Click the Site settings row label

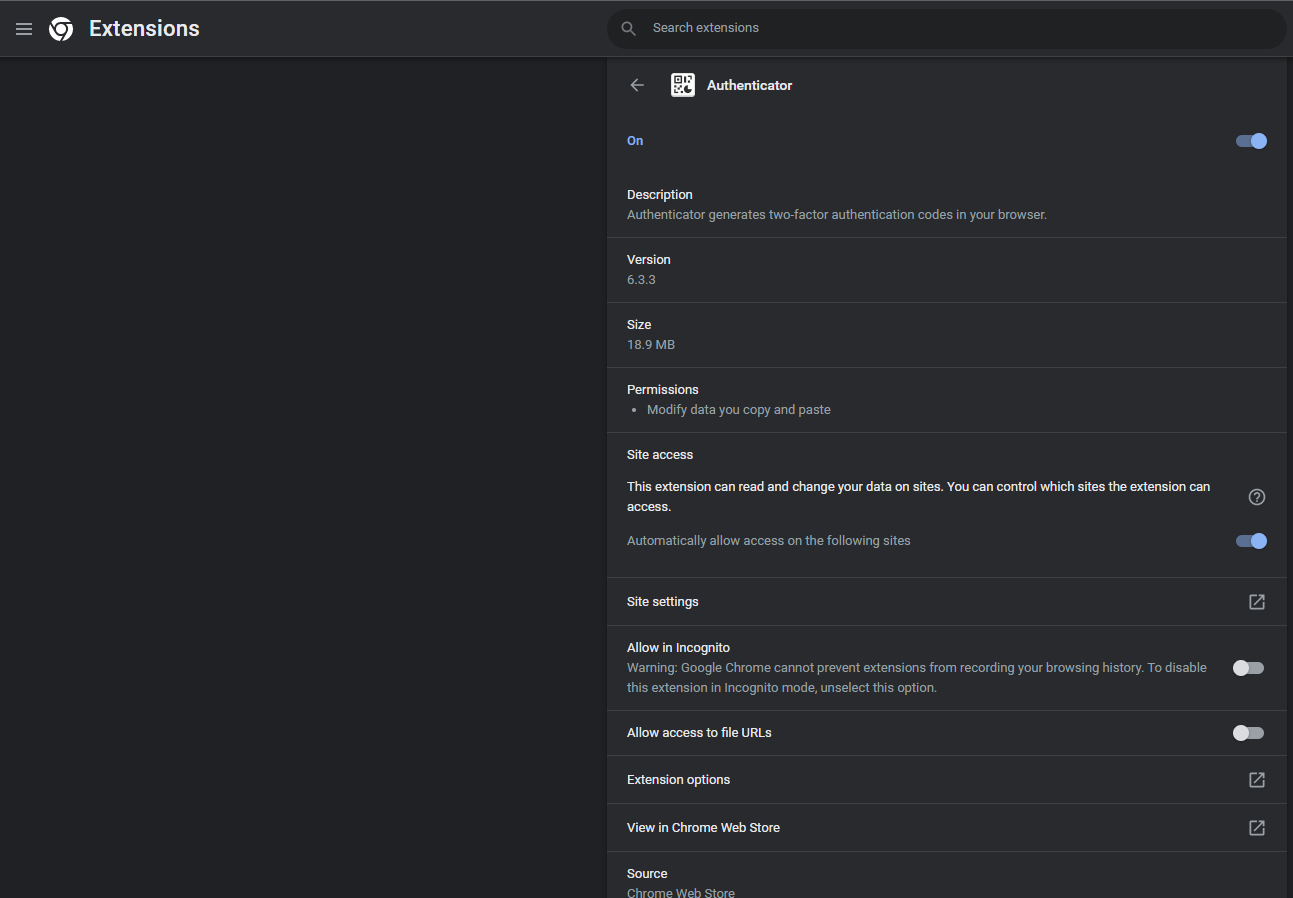click(662, 602)
